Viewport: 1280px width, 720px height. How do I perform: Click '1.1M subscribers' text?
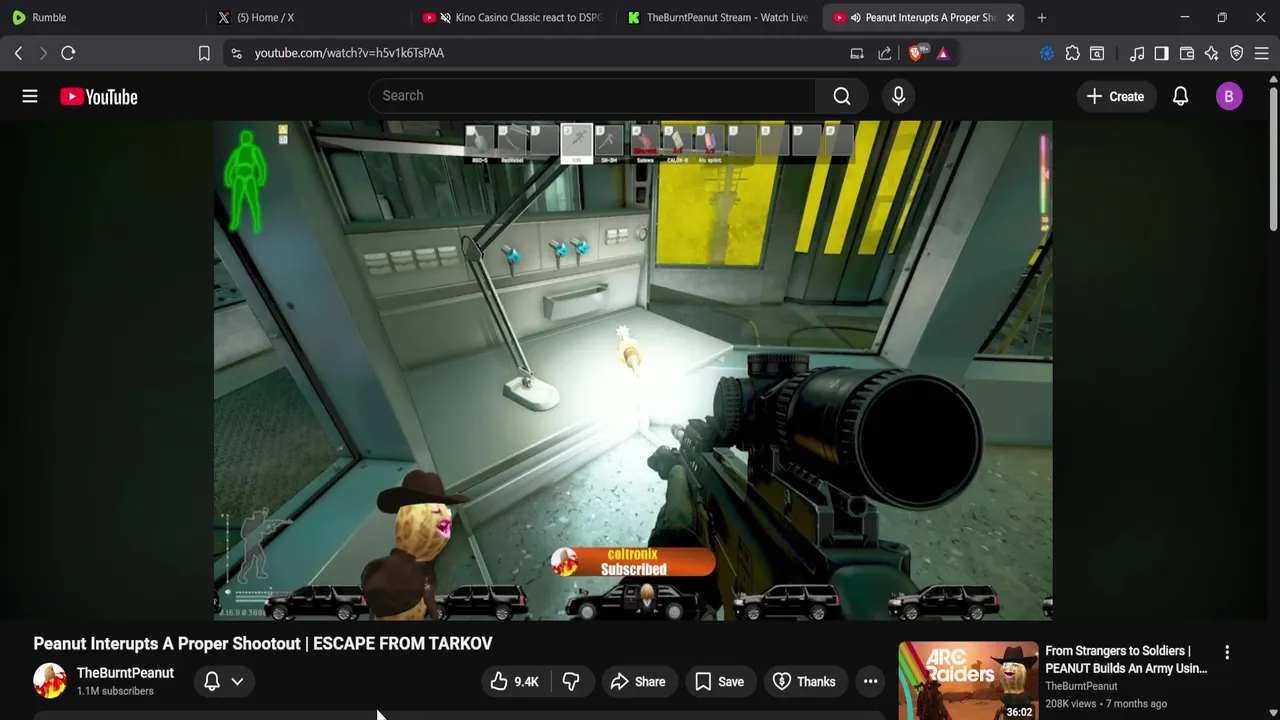(x=115, y=691)
